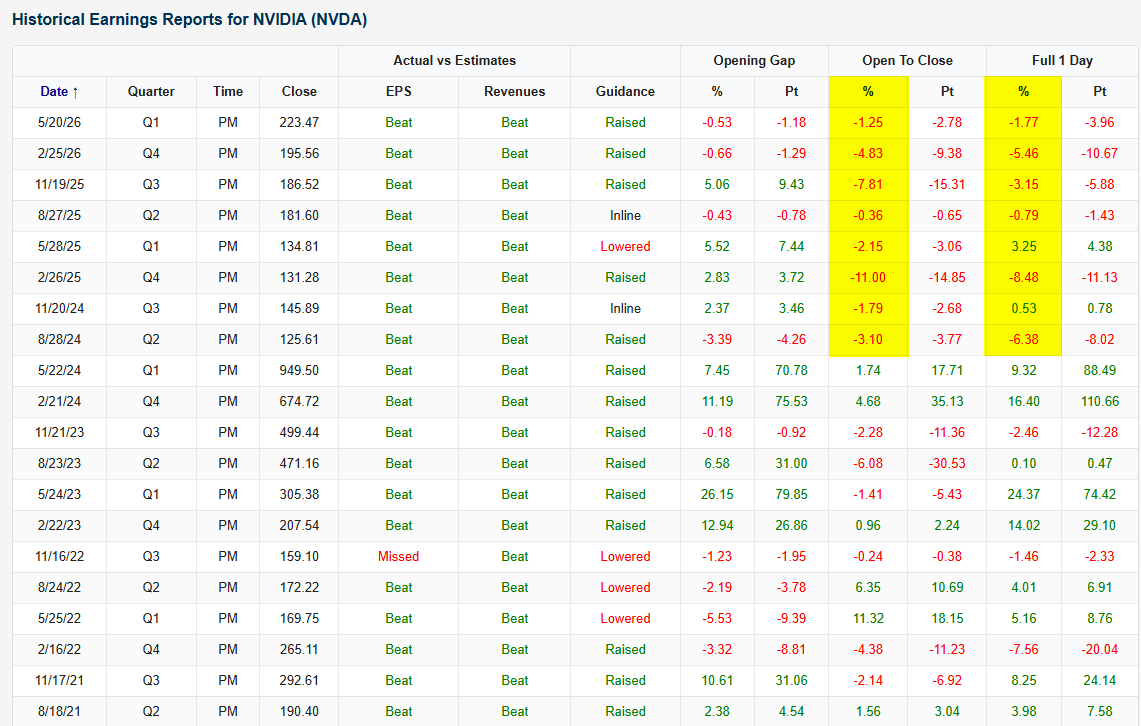Click the close price 223.47
Image resolution: width=1141 pixels, height=726 pixels.
(299, 122)
